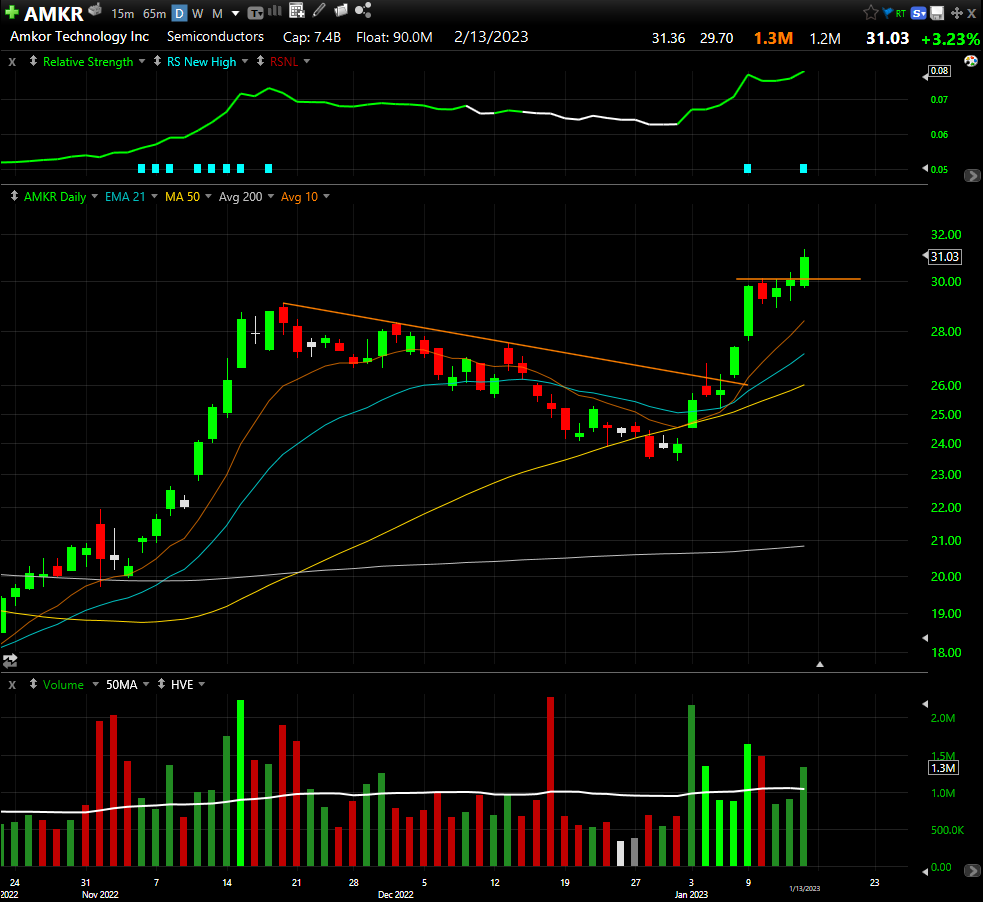
Task: Click the RT real-time indicator
Action: click(901, 13)
